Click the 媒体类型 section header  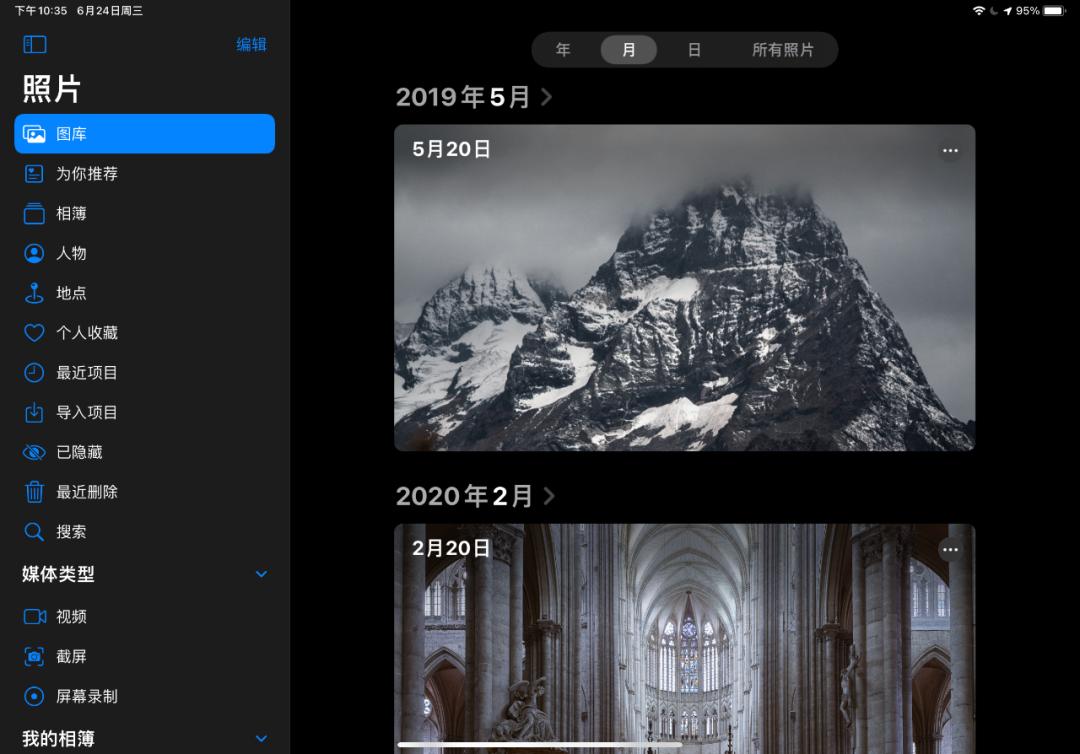click(59, 574)
